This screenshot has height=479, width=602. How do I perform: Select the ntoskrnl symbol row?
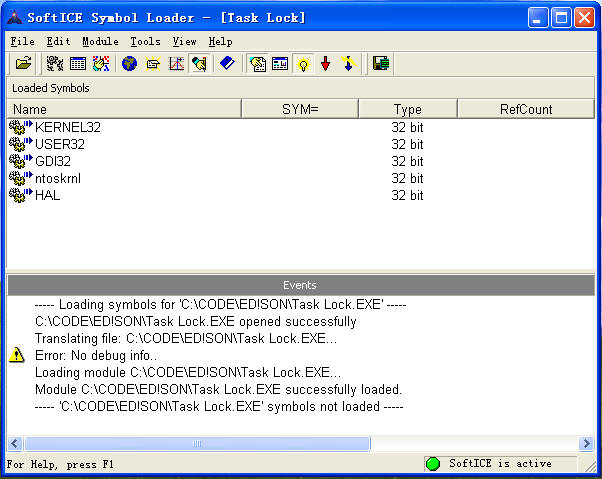point(301,178)
